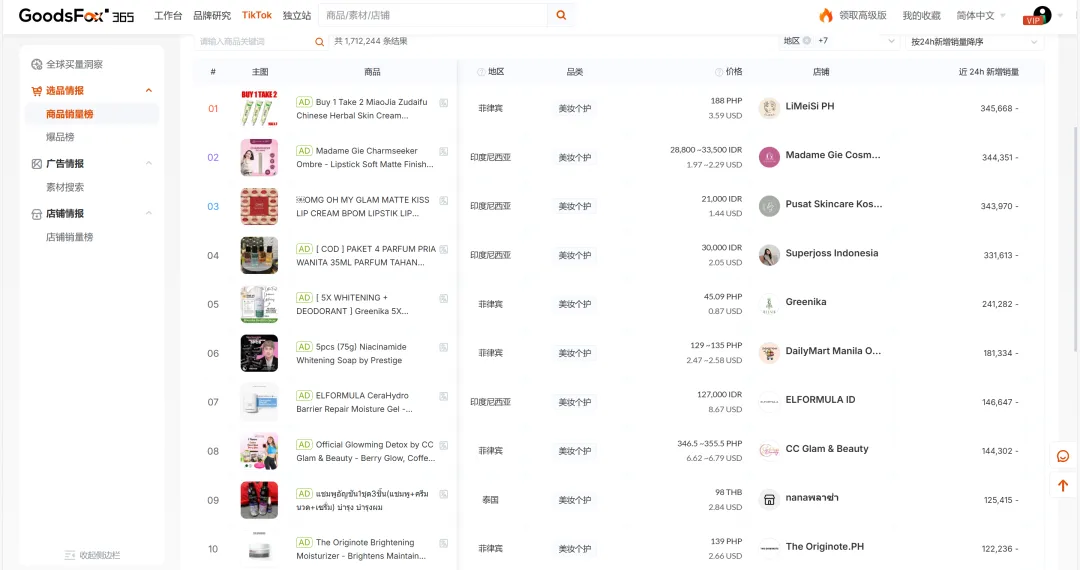The image size is (1080, 570).
Task: Click the Superjoss Indonesia store avatar
Action: 769,255
